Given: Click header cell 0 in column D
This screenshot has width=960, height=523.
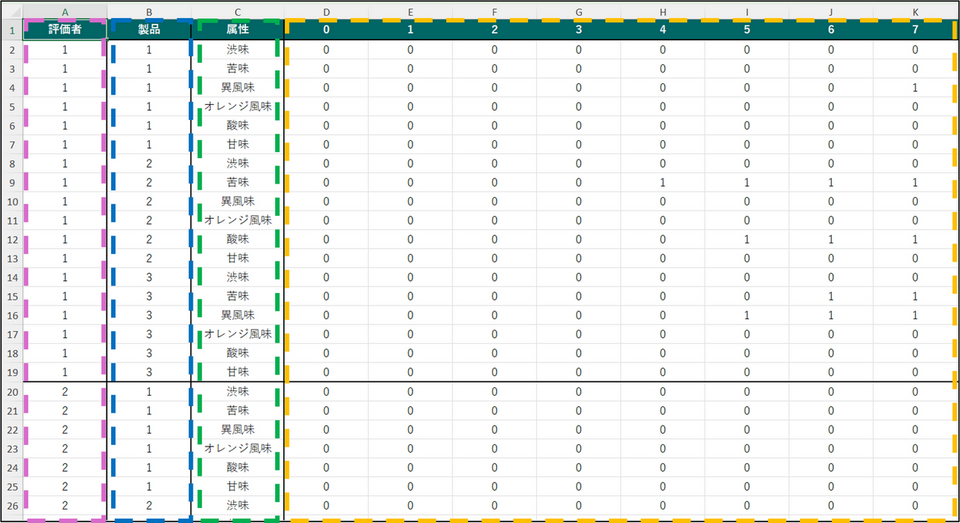Looking at the screenshot, I should 326,29.
